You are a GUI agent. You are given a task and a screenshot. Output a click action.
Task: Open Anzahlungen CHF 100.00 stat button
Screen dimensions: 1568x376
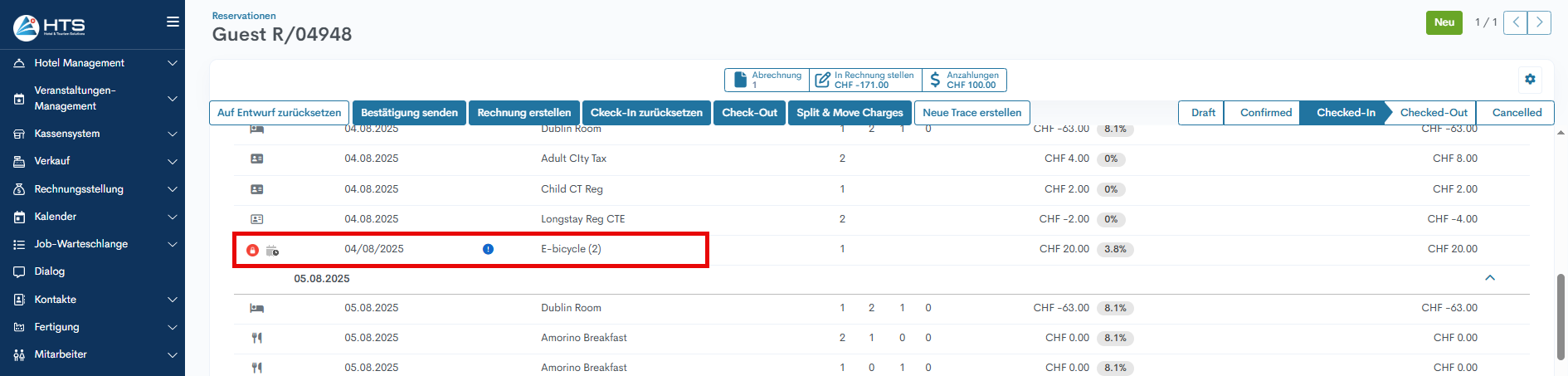[x=964, y=80]
